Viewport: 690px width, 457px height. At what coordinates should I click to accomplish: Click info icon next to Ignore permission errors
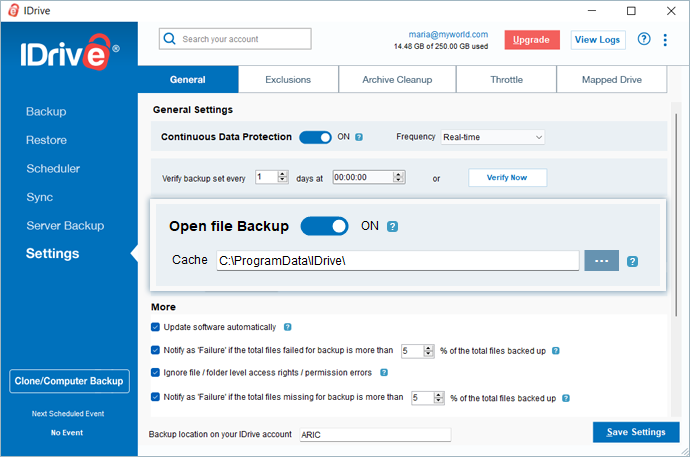pos(384,373)
